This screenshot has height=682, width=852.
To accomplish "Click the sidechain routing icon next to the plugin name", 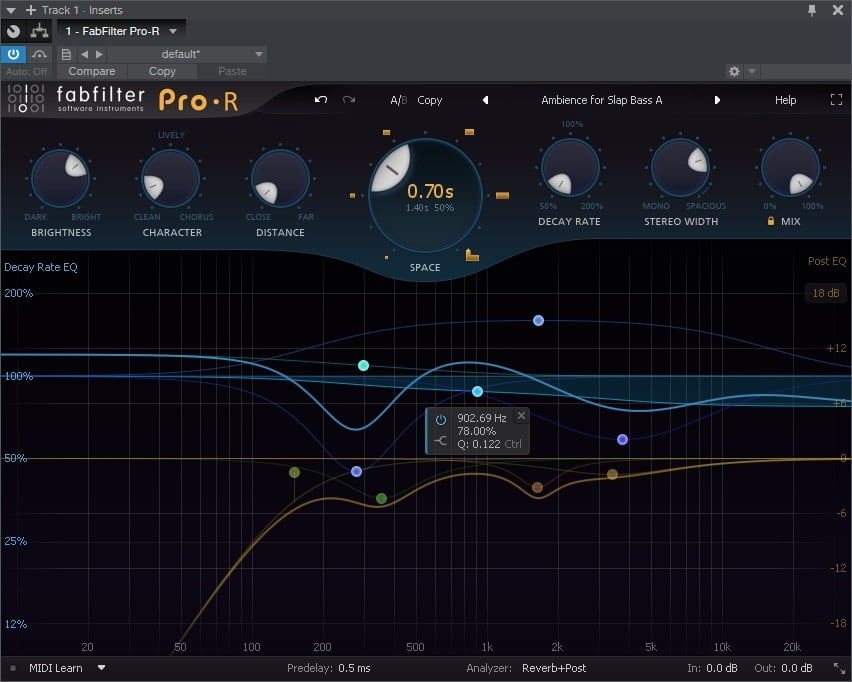I will (x=39, y=31).
